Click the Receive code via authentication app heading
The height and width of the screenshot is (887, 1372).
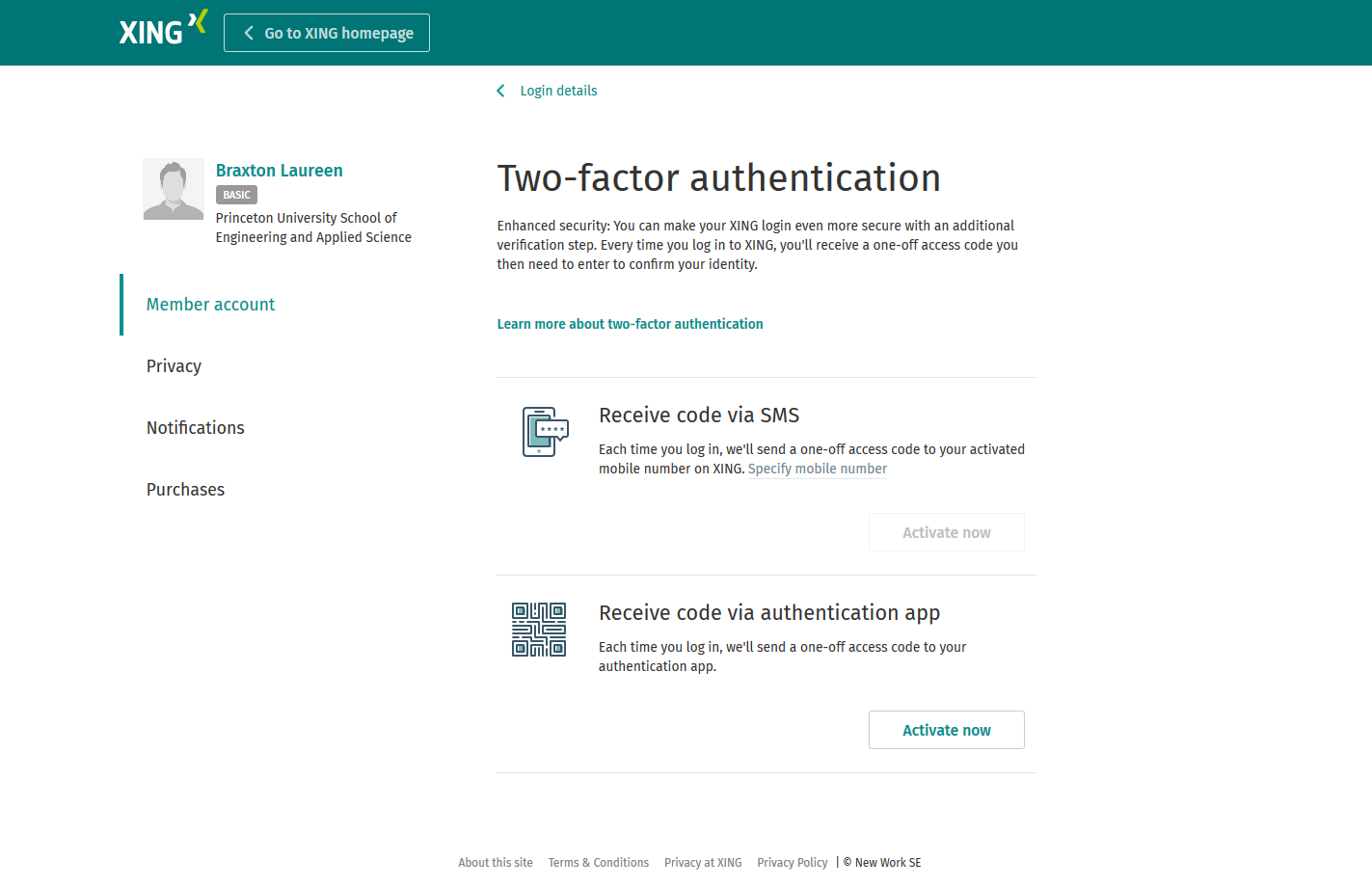pyautogui.click(x=769, y=613)
